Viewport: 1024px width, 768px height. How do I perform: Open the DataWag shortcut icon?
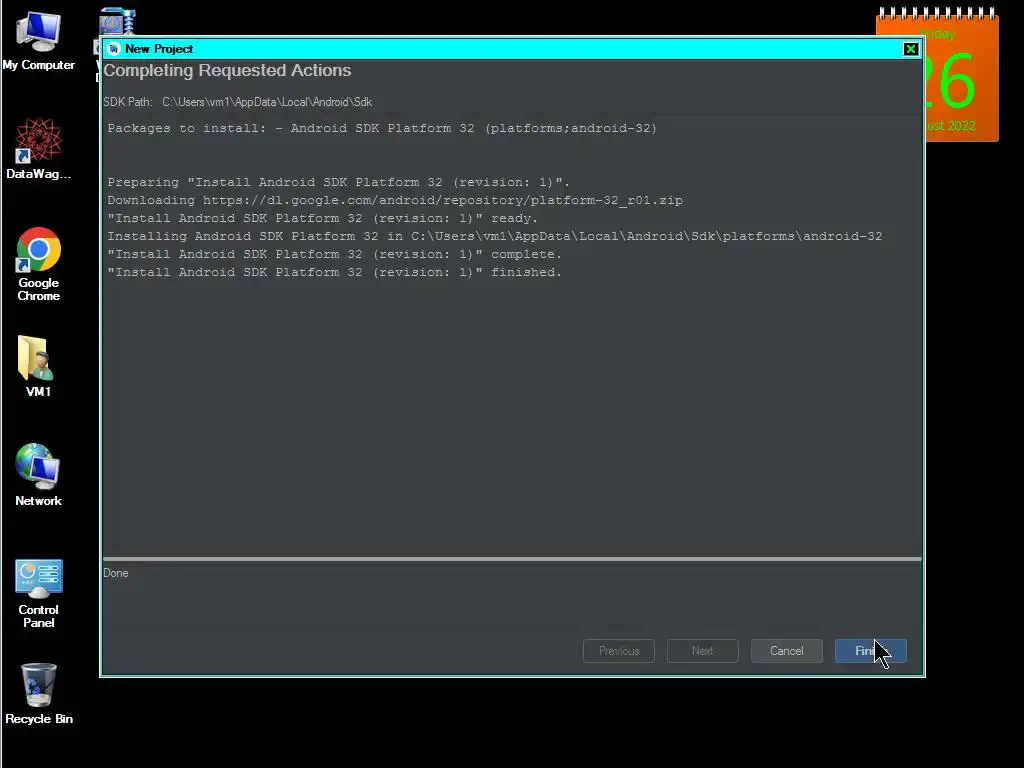tap(39, 148)
